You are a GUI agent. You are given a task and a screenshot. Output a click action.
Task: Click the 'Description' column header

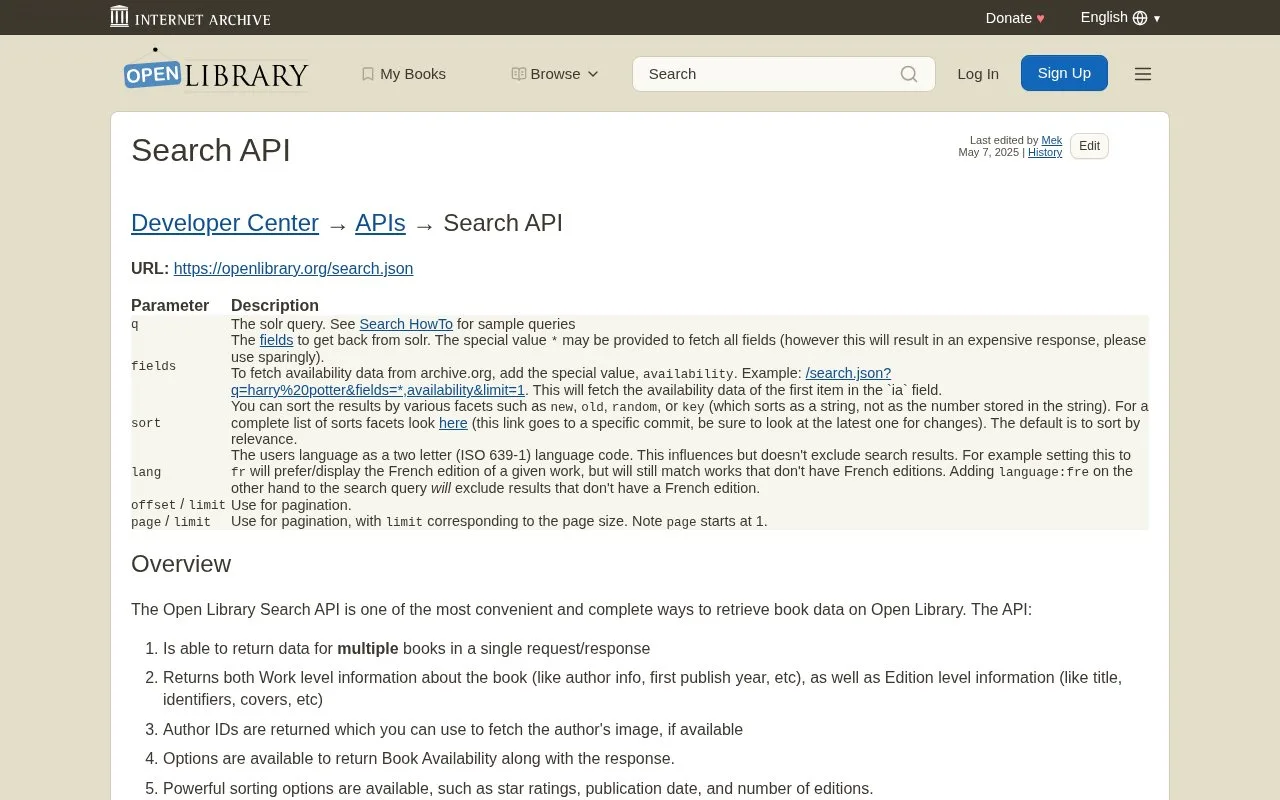[x=275, y=306]
